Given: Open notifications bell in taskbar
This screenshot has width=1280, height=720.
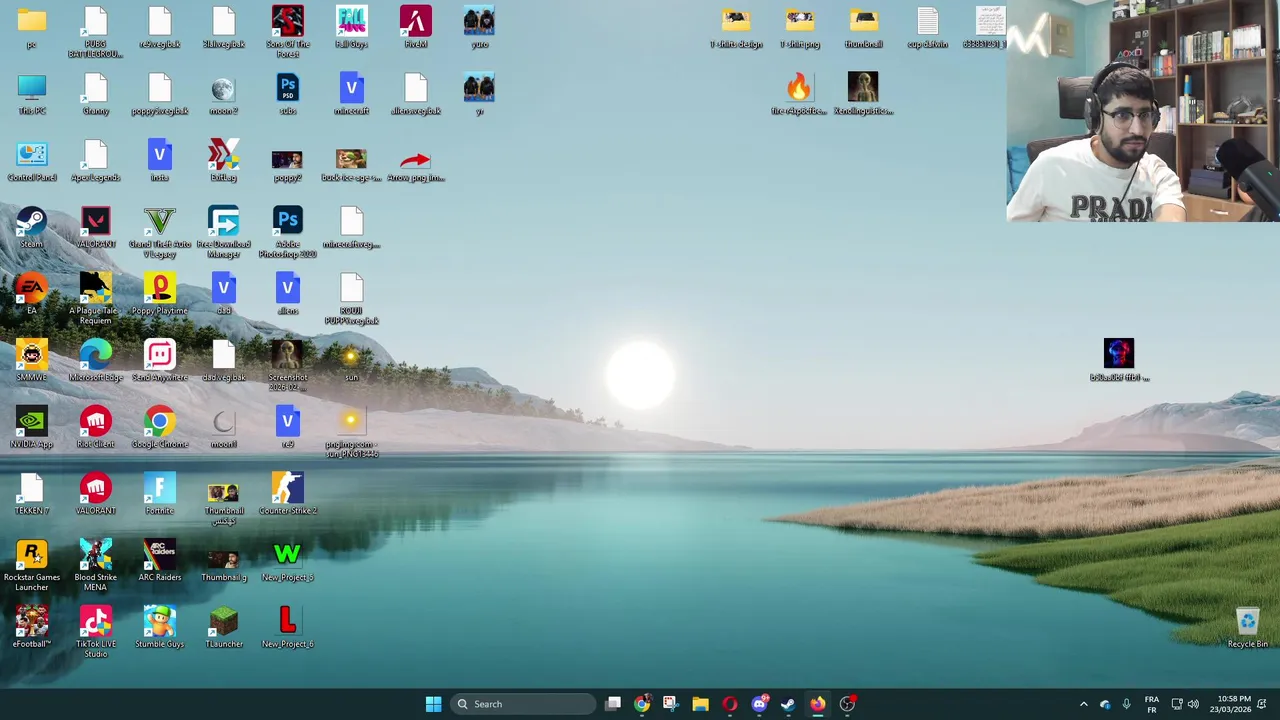Looking at the screenshot, I should (x=1263, y=704).
